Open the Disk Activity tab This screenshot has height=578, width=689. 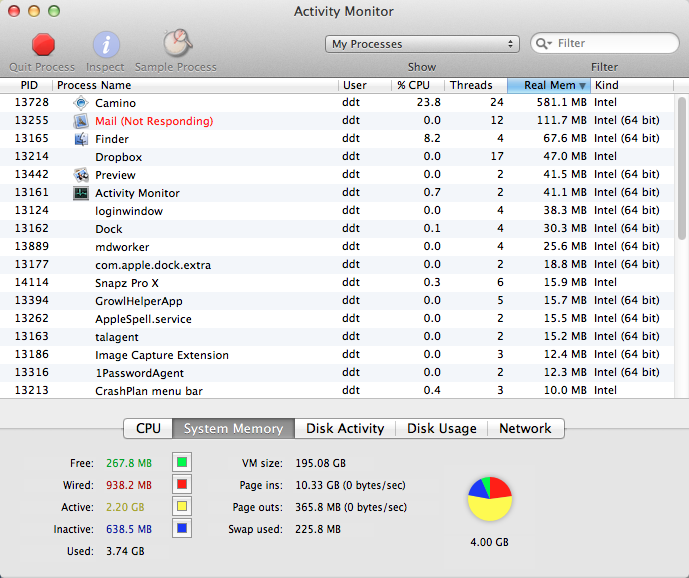coord(345,429)
